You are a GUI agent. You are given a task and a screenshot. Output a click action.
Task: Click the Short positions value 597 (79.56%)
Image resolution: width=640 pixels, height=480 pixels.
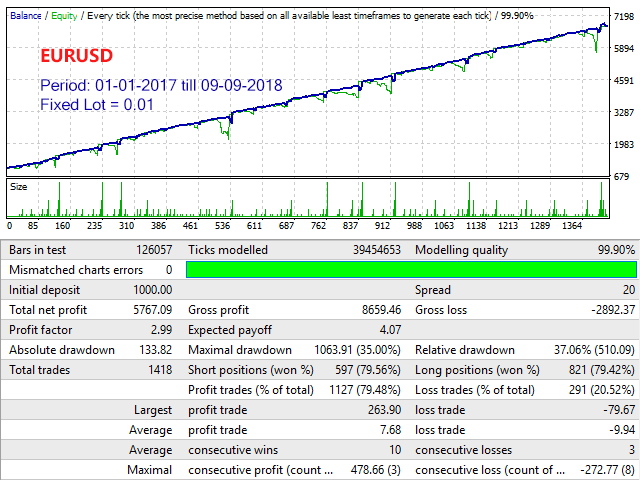click(368, 370)
